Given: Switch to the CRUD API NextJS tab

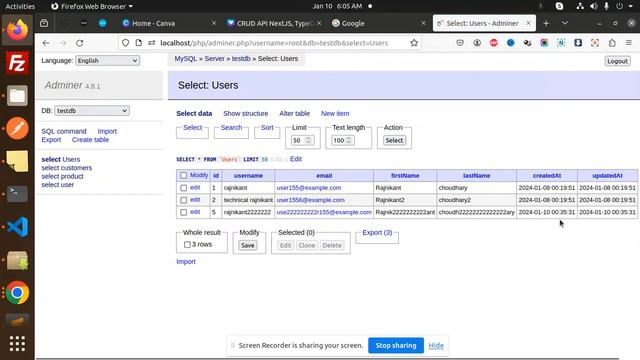Looking at the screenshot, I should coord(275,23).
